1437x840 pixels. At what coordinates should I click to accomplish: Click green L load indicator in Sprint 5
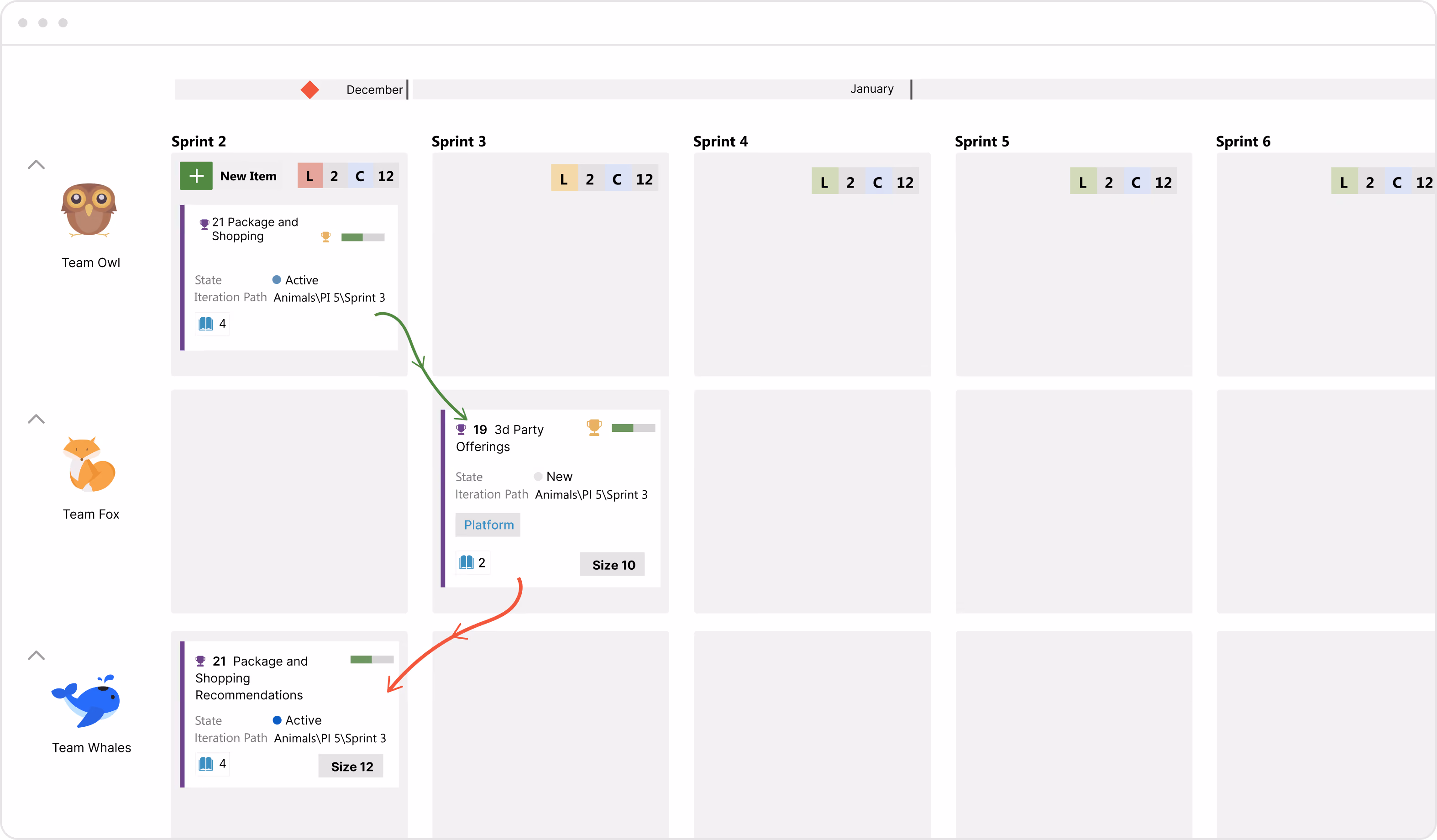pos(1083,181)
